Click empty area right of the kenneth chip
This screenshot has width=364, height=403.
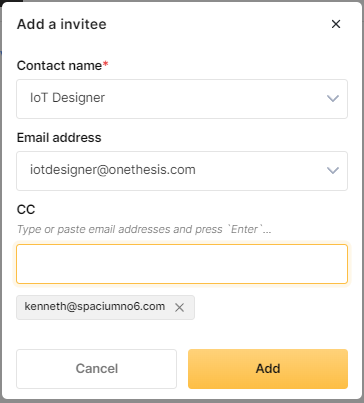(x=271, y=307)
